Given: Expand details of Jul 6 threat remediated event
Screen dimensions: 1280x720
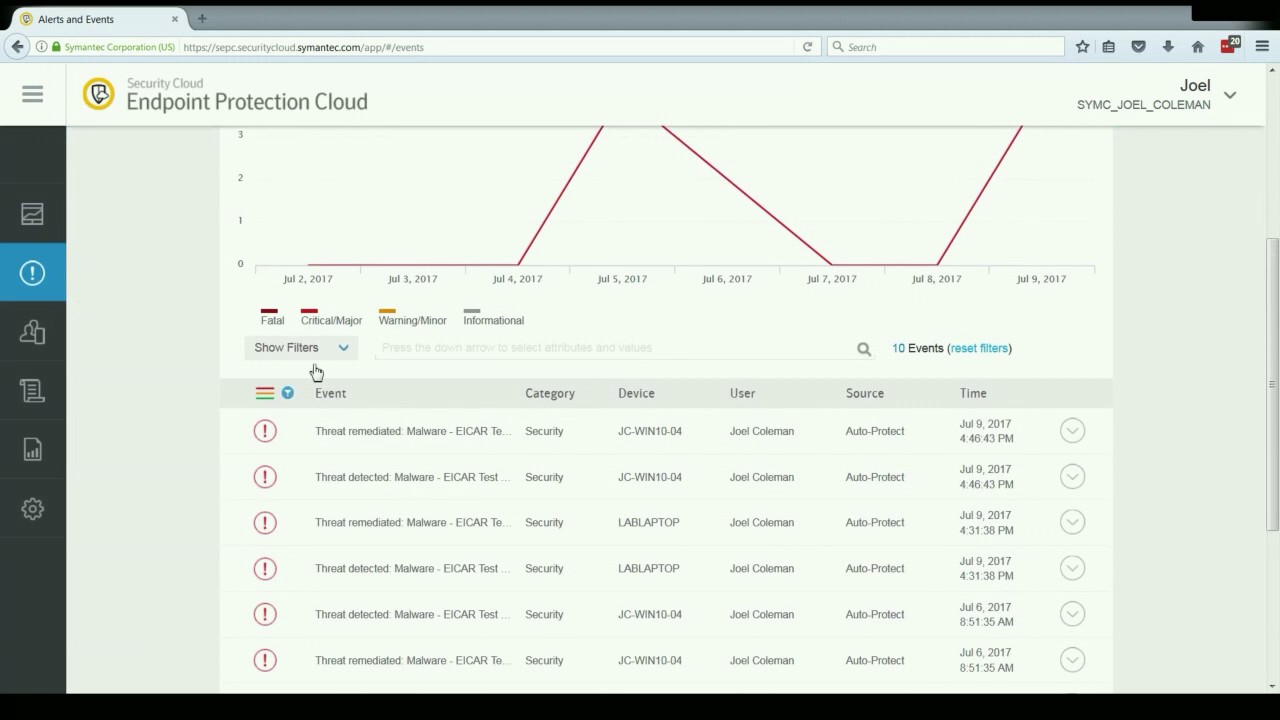Looking at the screenshot, I should [1072, 660].
